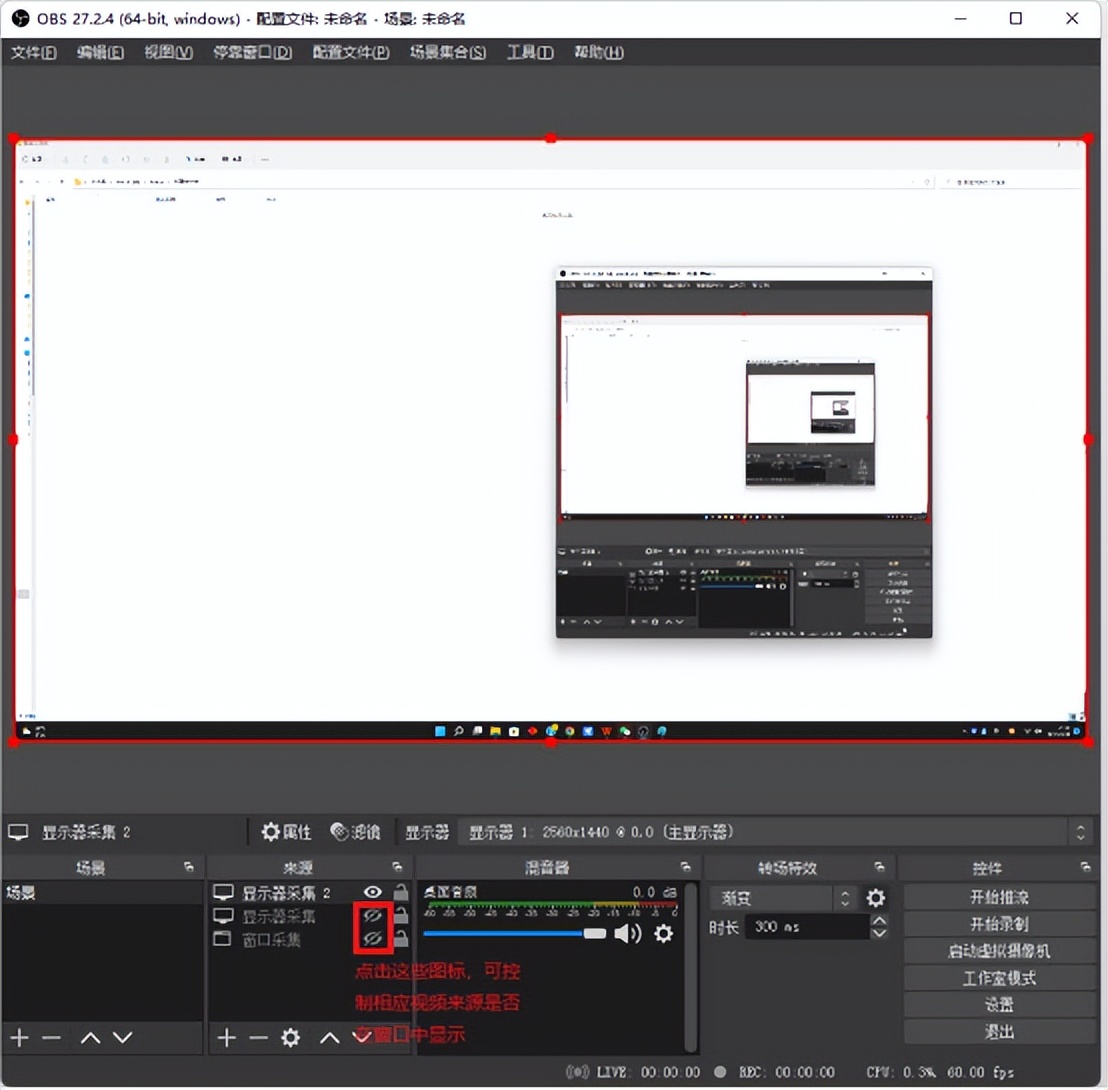Click the add scene plus icon
This screenshot has width=1108, height=1090.
click(x=19, y=1038)
